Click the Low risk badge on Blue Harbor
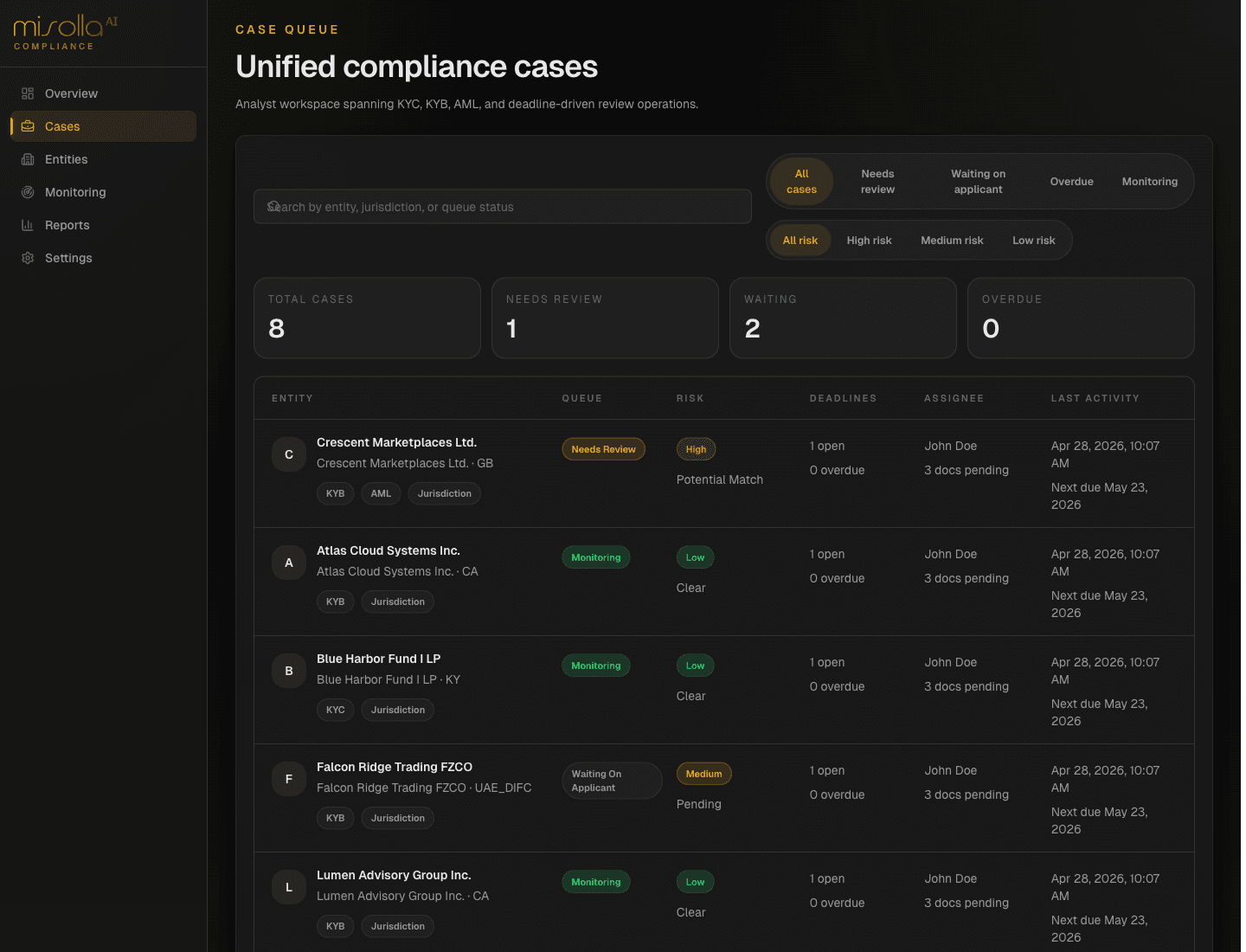 pyautogui.click(x=695, y=666)
